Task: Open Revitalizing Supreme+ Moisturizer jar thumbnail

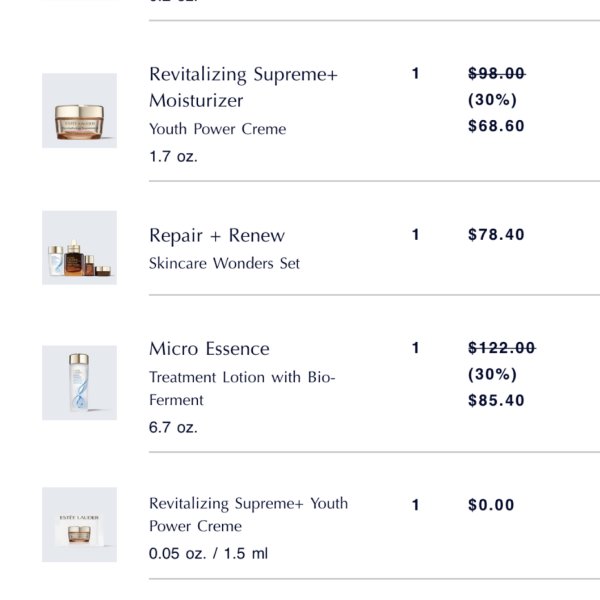Action: click(80, 111)
